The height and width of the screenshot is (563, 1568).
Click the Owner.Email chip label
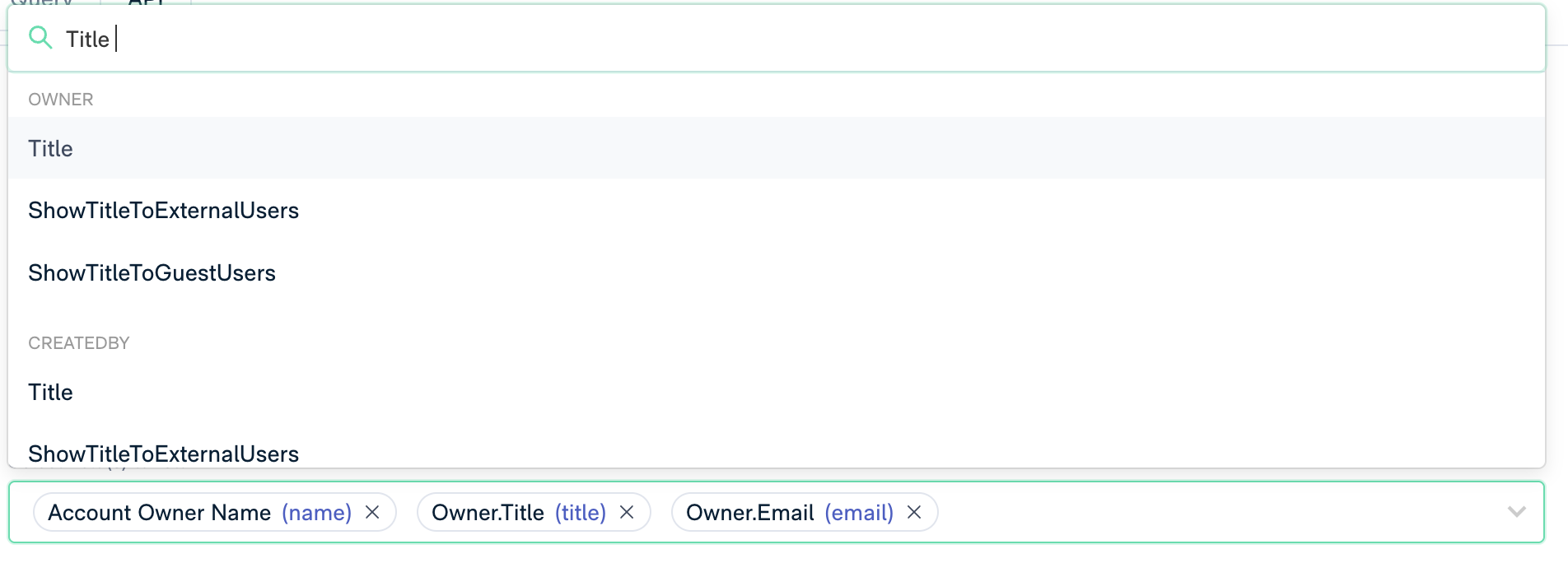pyautogui.click(x=749, y=513)
